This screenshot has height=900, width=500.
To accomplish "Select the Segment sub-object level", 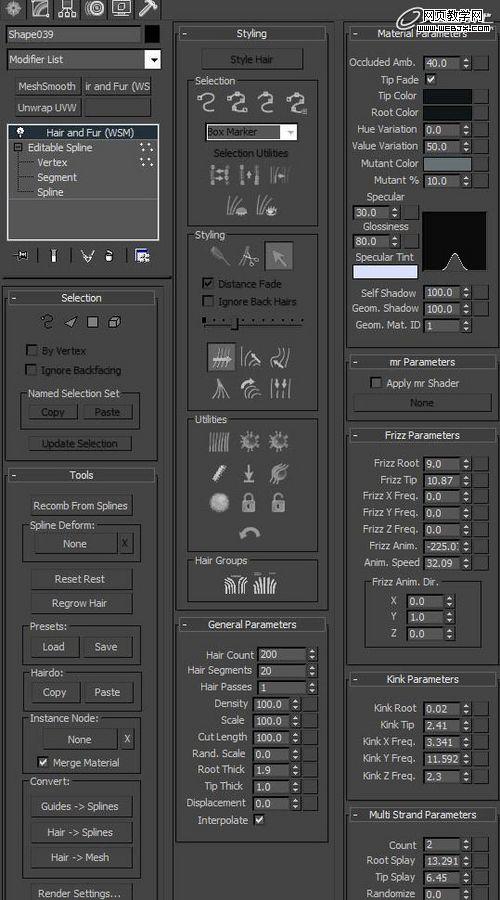I will 57,177.
